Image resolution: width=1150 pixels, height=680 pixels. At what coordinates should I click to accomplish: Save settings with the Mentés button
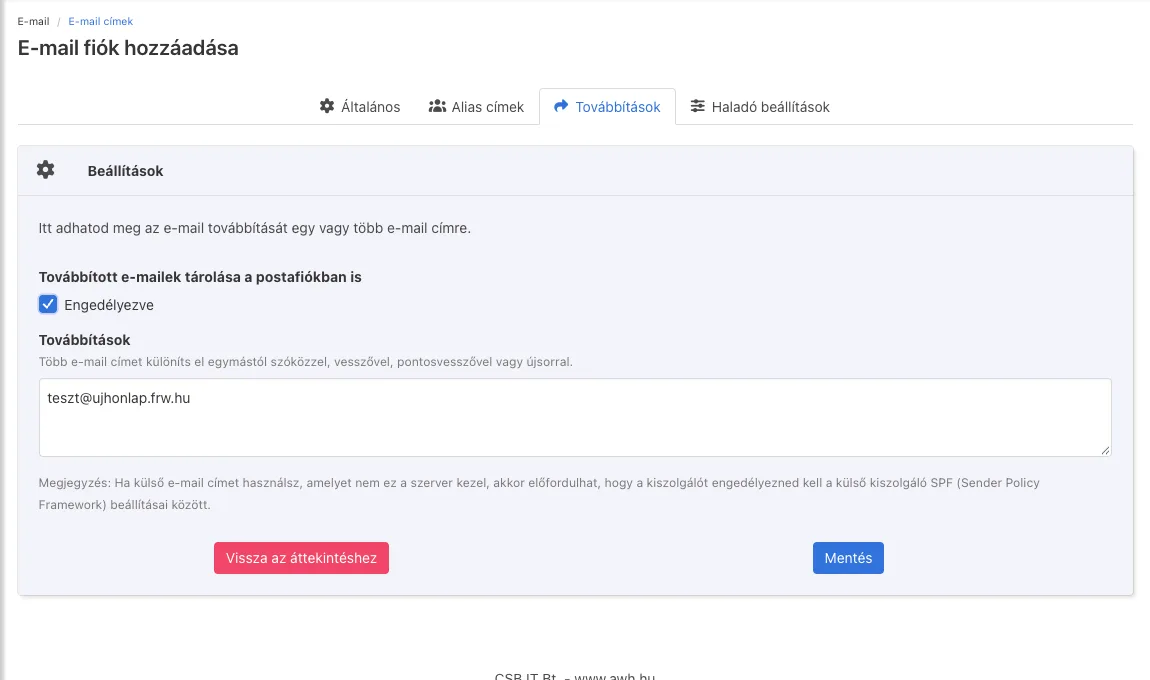point(849,558)
